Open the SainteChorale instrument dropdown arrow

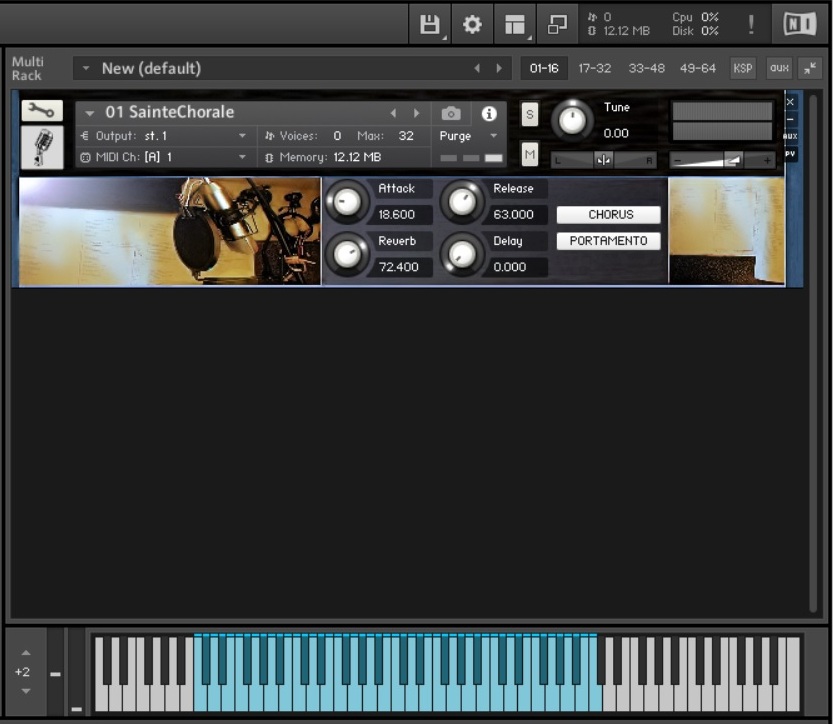89,113
